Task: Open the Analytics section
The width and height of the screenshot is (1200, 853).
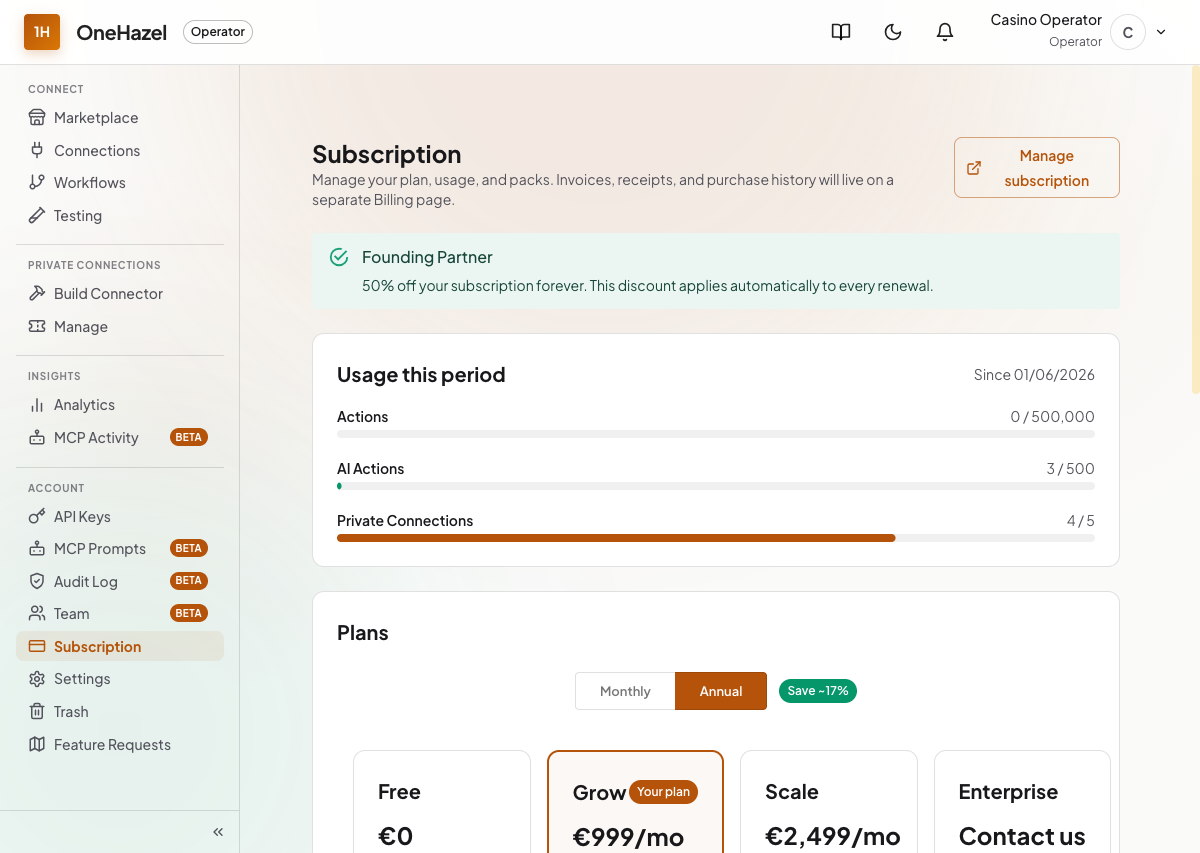Action: 120,405
